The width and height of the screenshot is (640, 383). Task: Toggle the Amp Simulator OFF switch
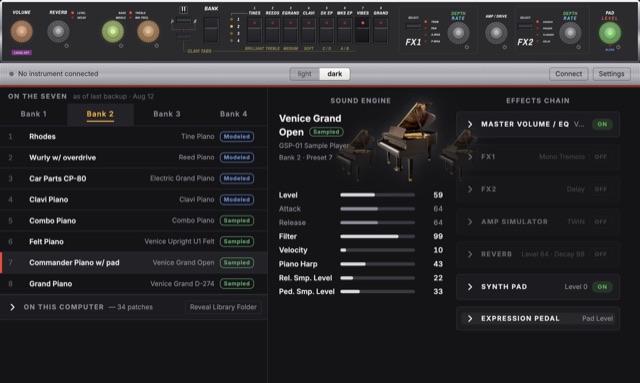point(600,222)
